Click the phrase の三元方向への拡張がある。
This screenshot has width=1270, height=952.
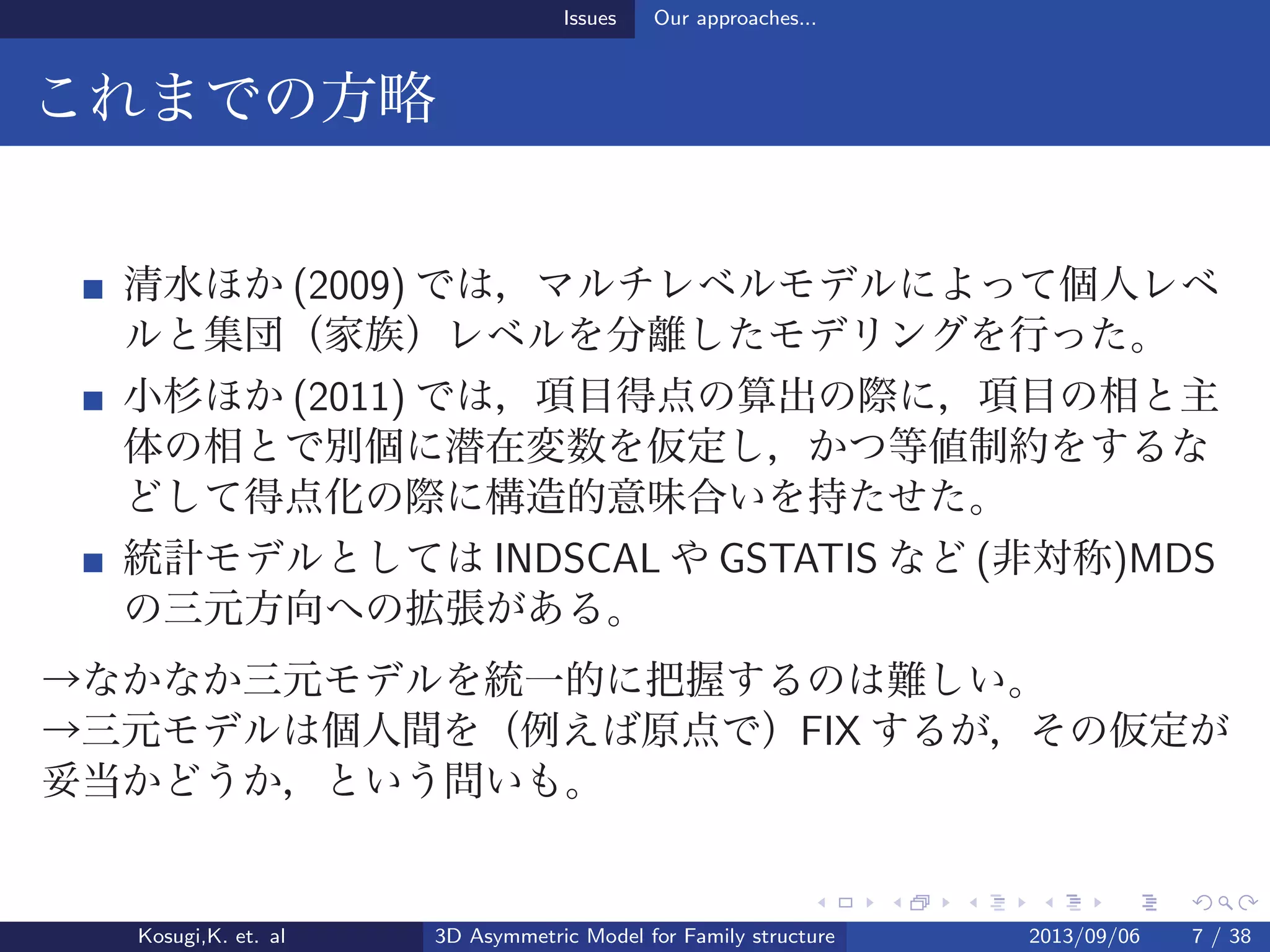[373, 607]
